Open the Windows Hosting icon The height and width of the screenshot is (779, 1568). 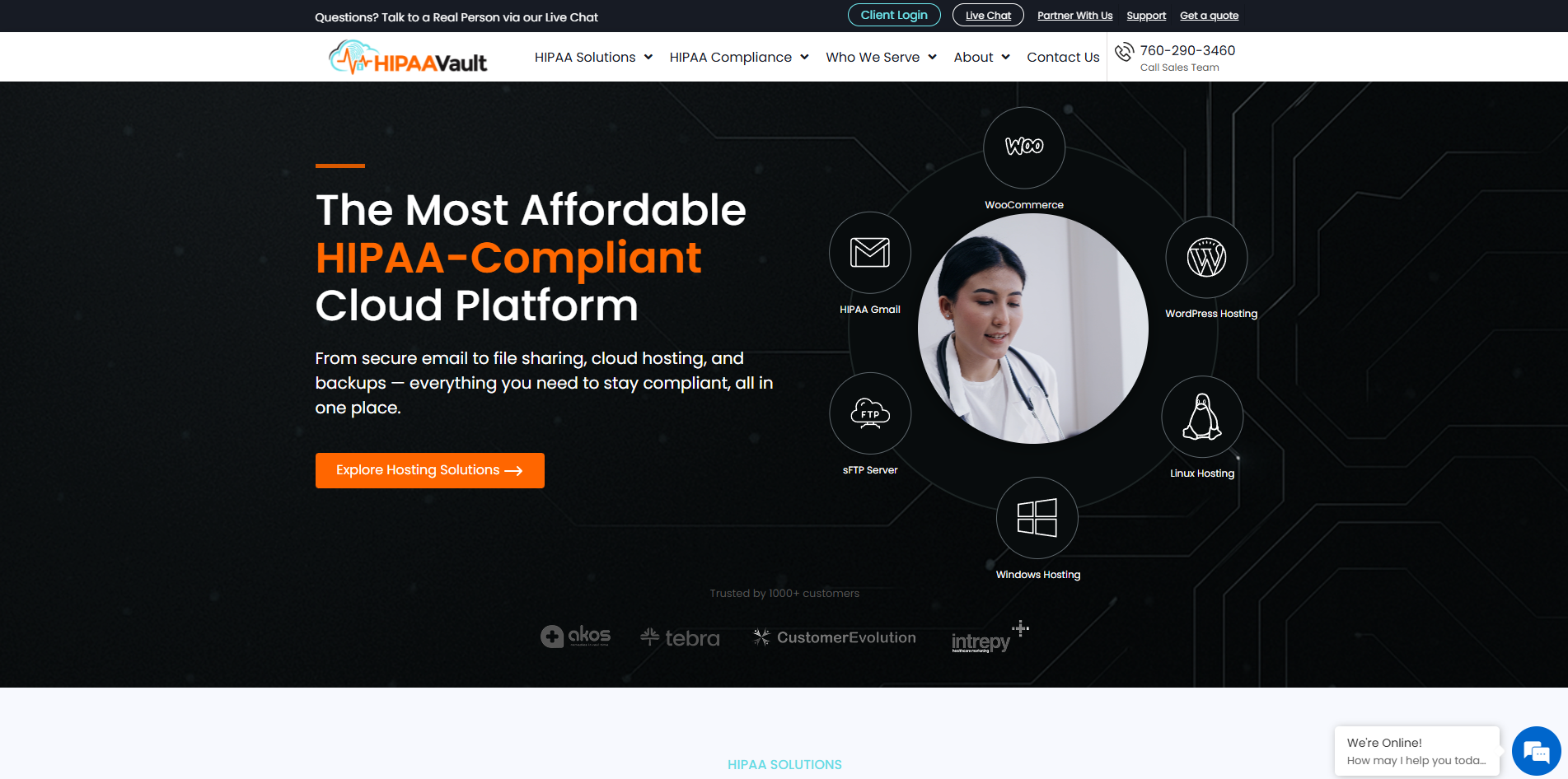coord(1037,518)
